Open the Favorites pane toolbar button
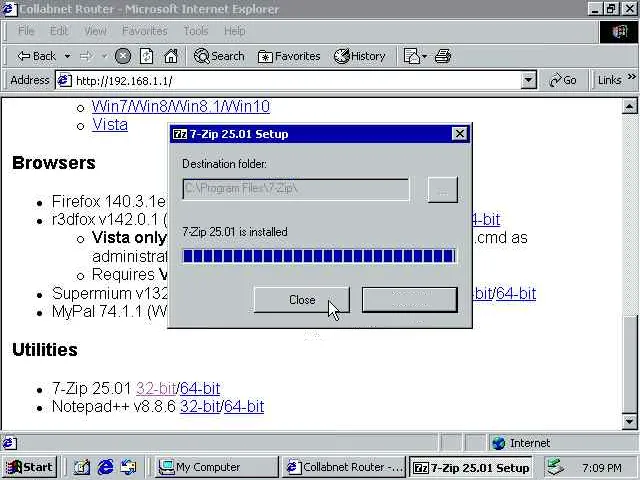 pyautogui.click(x=289, y=56)
